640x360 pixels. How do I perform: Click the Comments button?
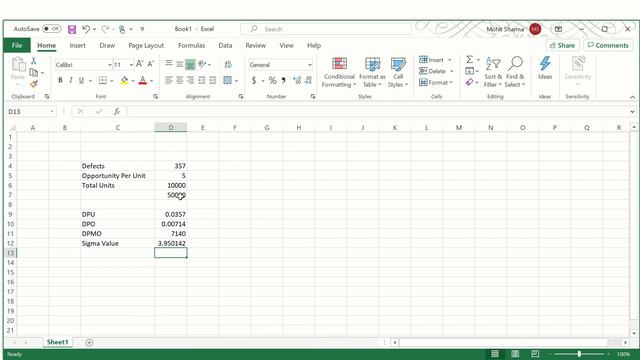pyautogui.click(x=608, y=45)
